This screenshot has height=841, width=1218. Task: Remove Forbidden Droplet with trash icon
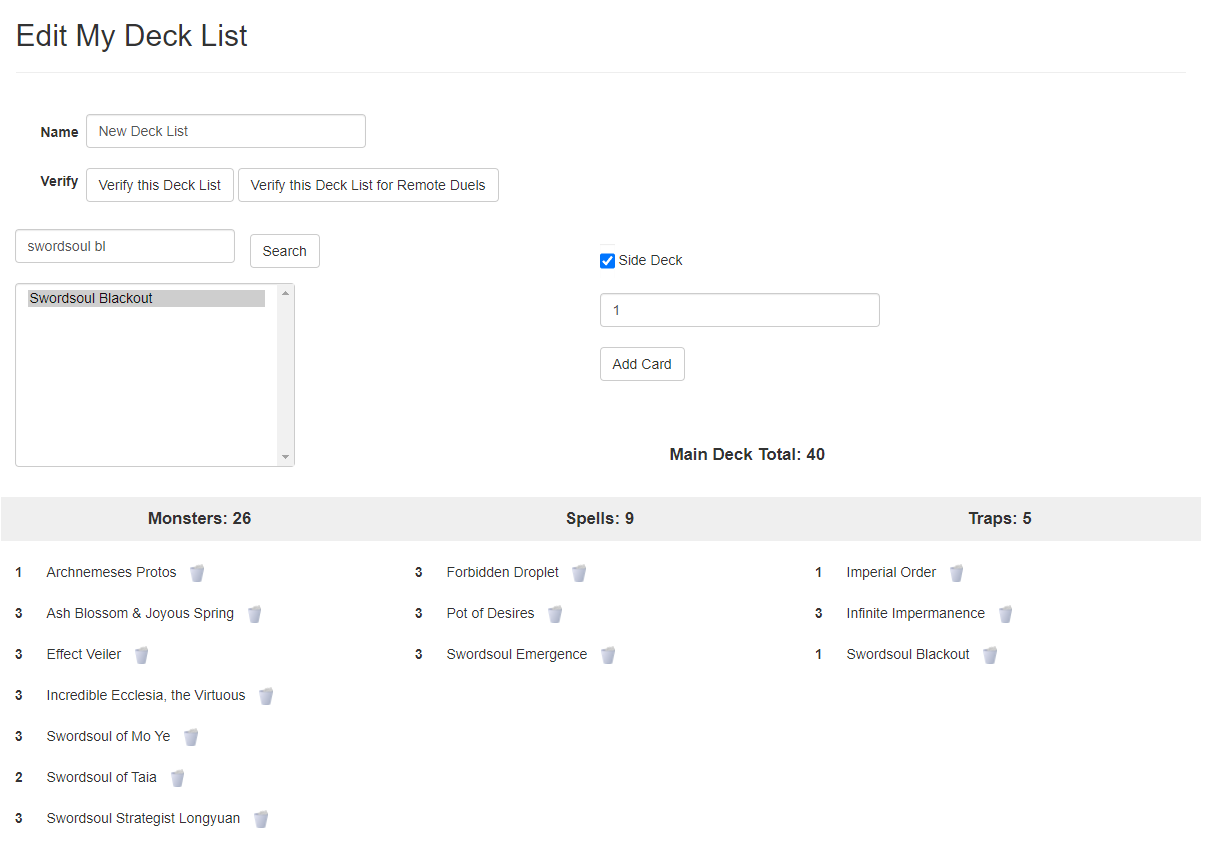point(579,573)
